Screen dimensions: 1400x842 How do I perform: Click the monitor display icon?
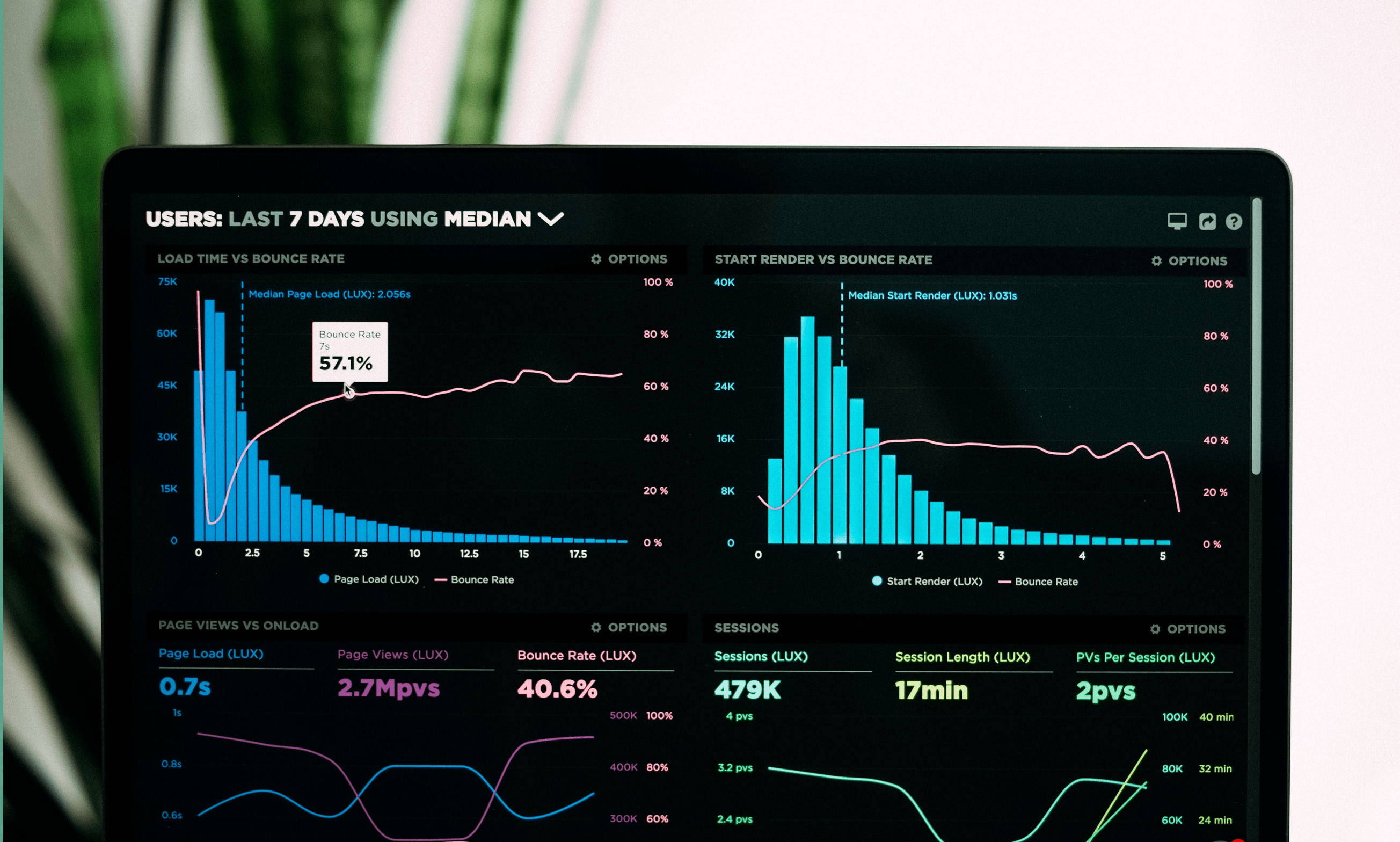1177,221
